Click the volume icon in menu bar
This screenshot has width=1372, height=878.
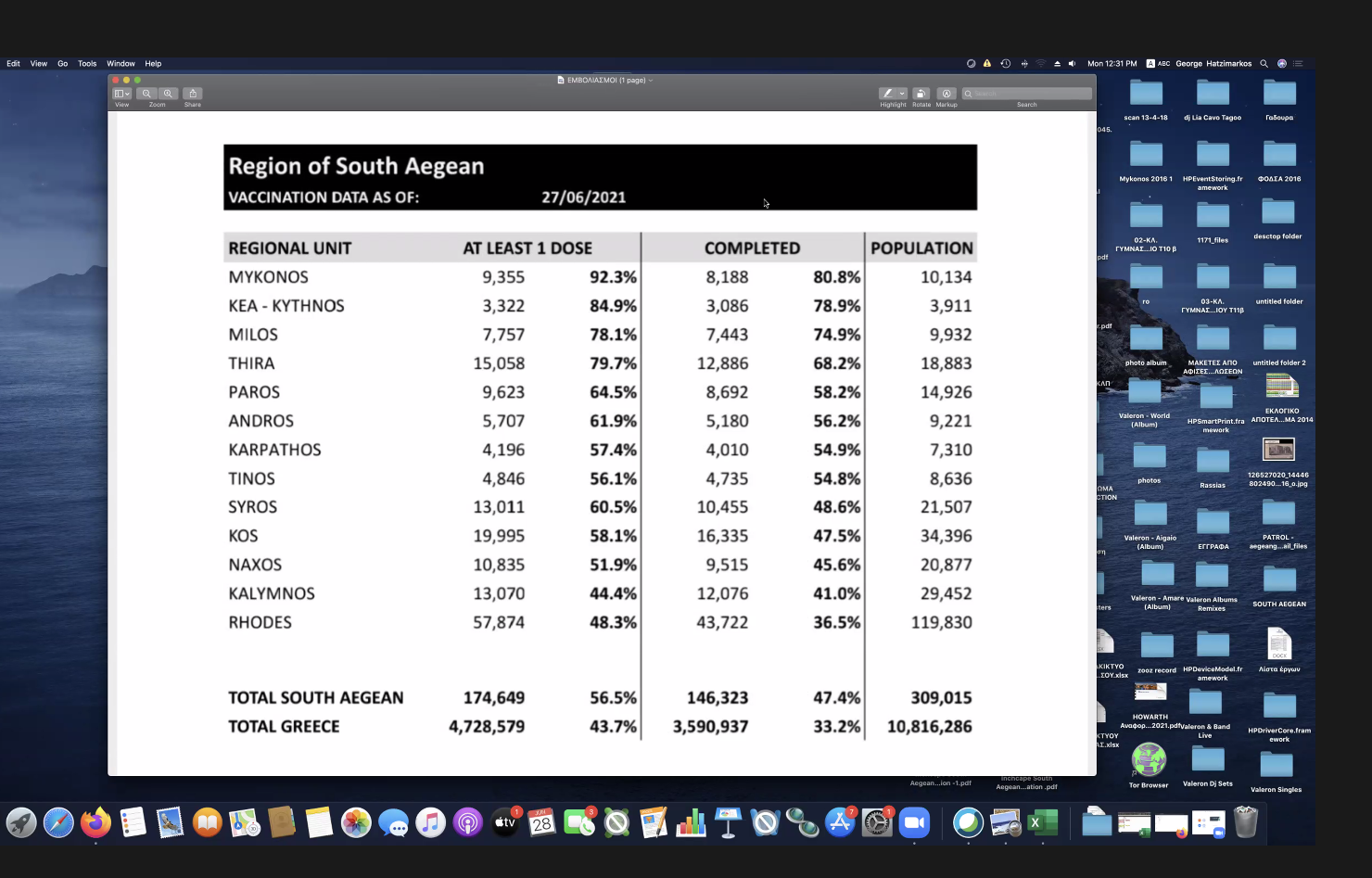[1072, 64]
